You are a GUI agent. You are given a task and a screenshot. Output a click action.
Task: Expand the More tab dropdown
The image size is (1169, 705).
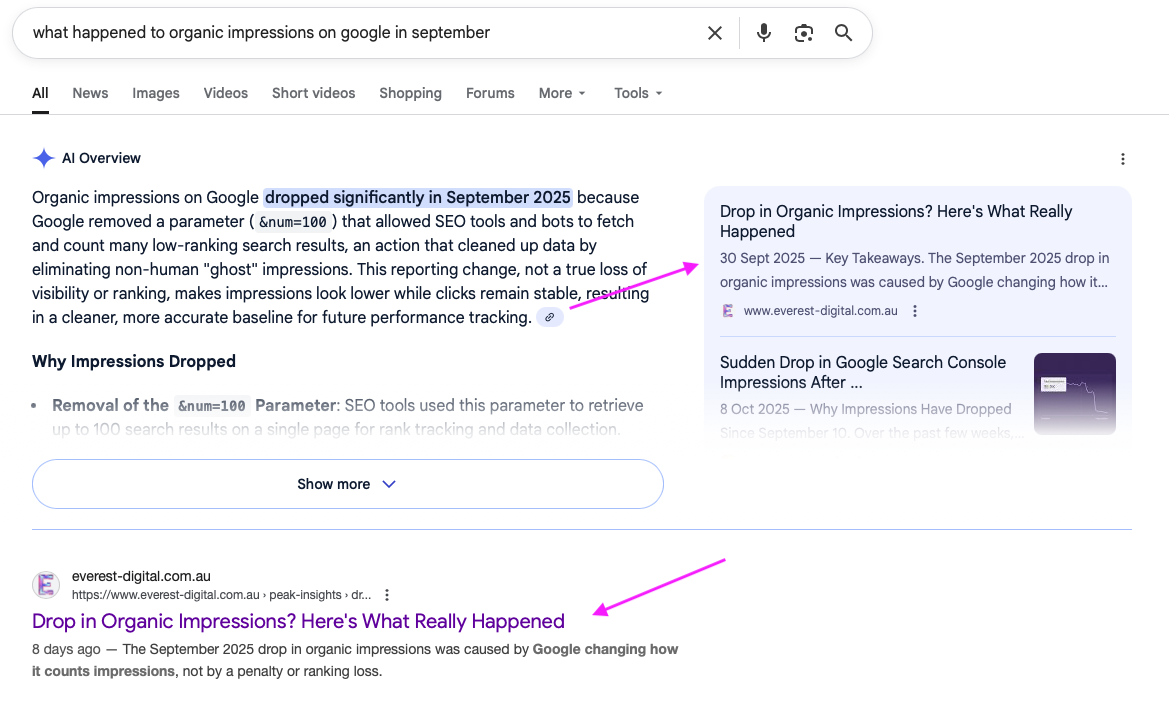click(x=561, y=93)
